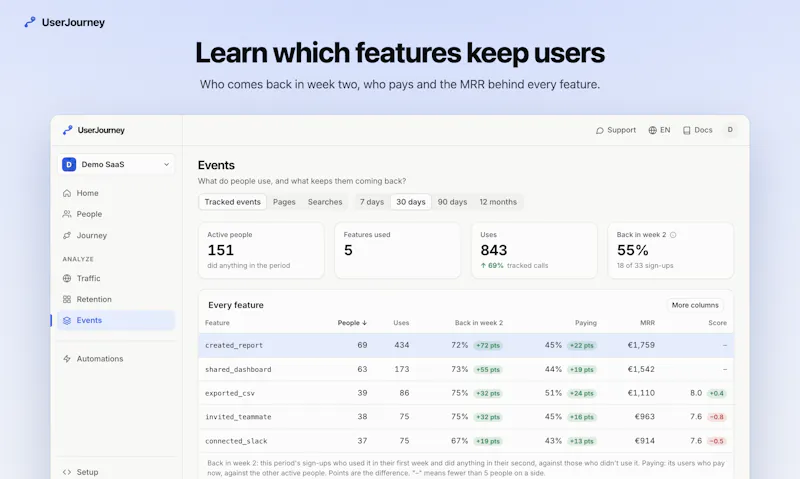The height and width of the screenshot is (479, 800).
Task: Click the Support link
Action: click(x=616, y=130)
